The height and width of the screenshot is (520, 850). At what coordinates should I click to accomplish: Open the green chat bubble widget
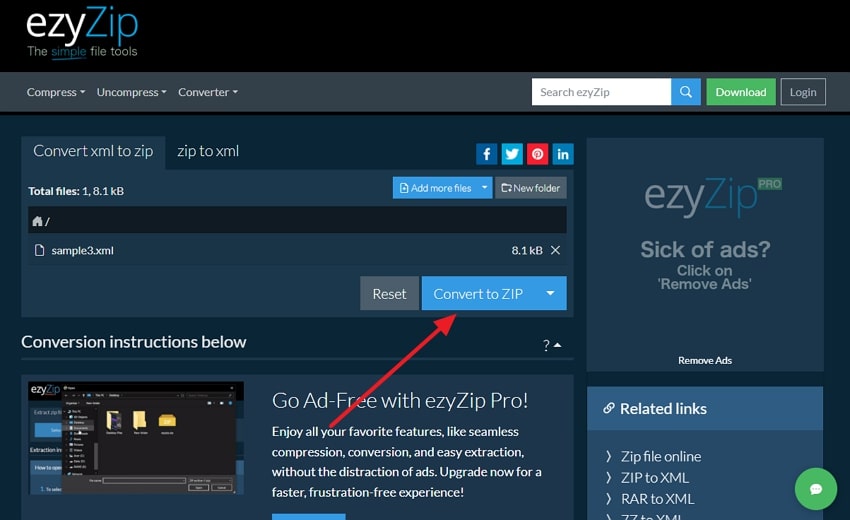[816, 489]
